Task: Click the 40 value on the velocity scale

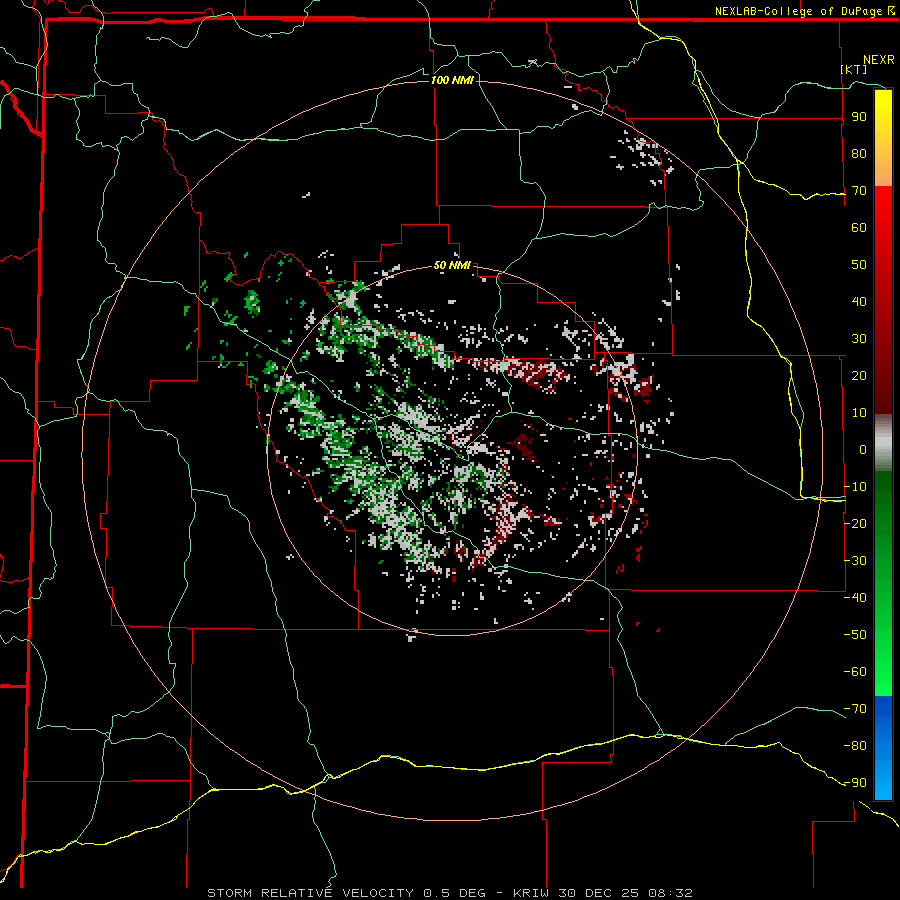Action: point(859,301)
